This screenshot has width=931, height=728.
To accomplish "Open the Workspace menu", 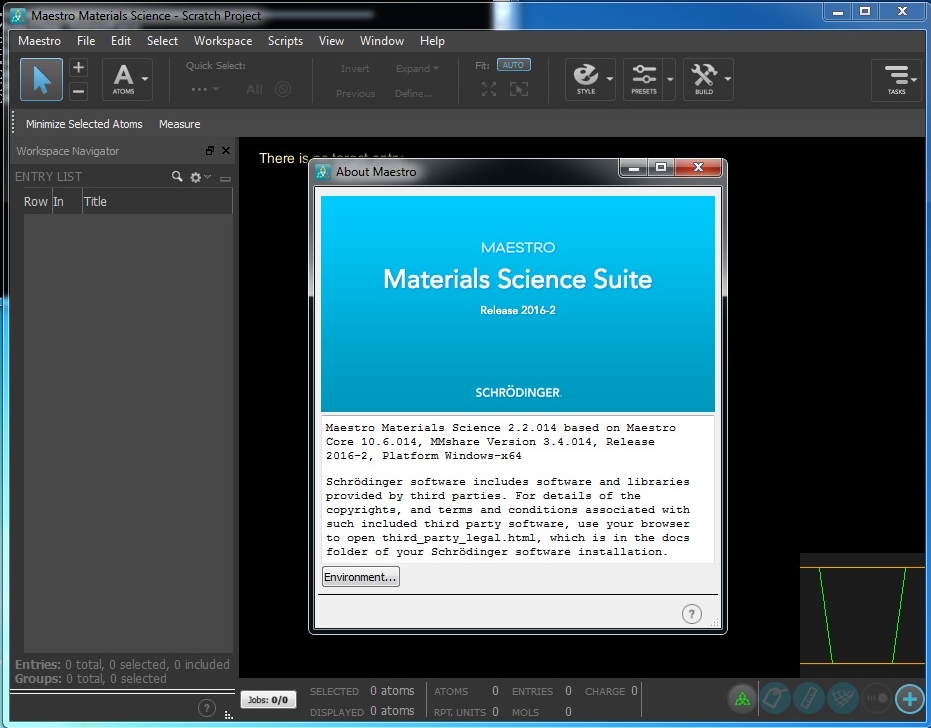I will [x=223, y=41].
